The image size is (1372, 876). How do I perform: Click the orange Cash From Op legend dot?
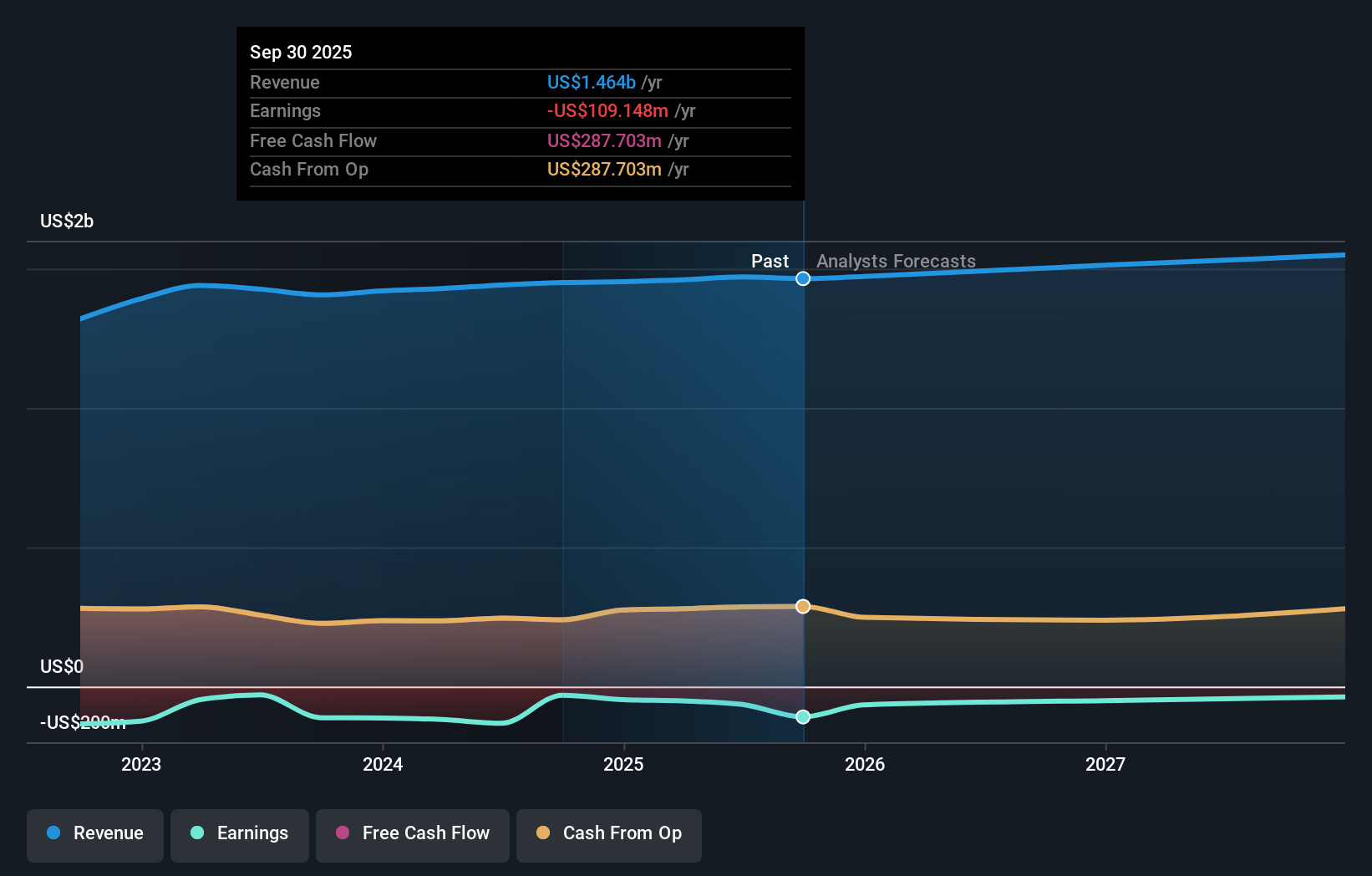coord(542,833)
